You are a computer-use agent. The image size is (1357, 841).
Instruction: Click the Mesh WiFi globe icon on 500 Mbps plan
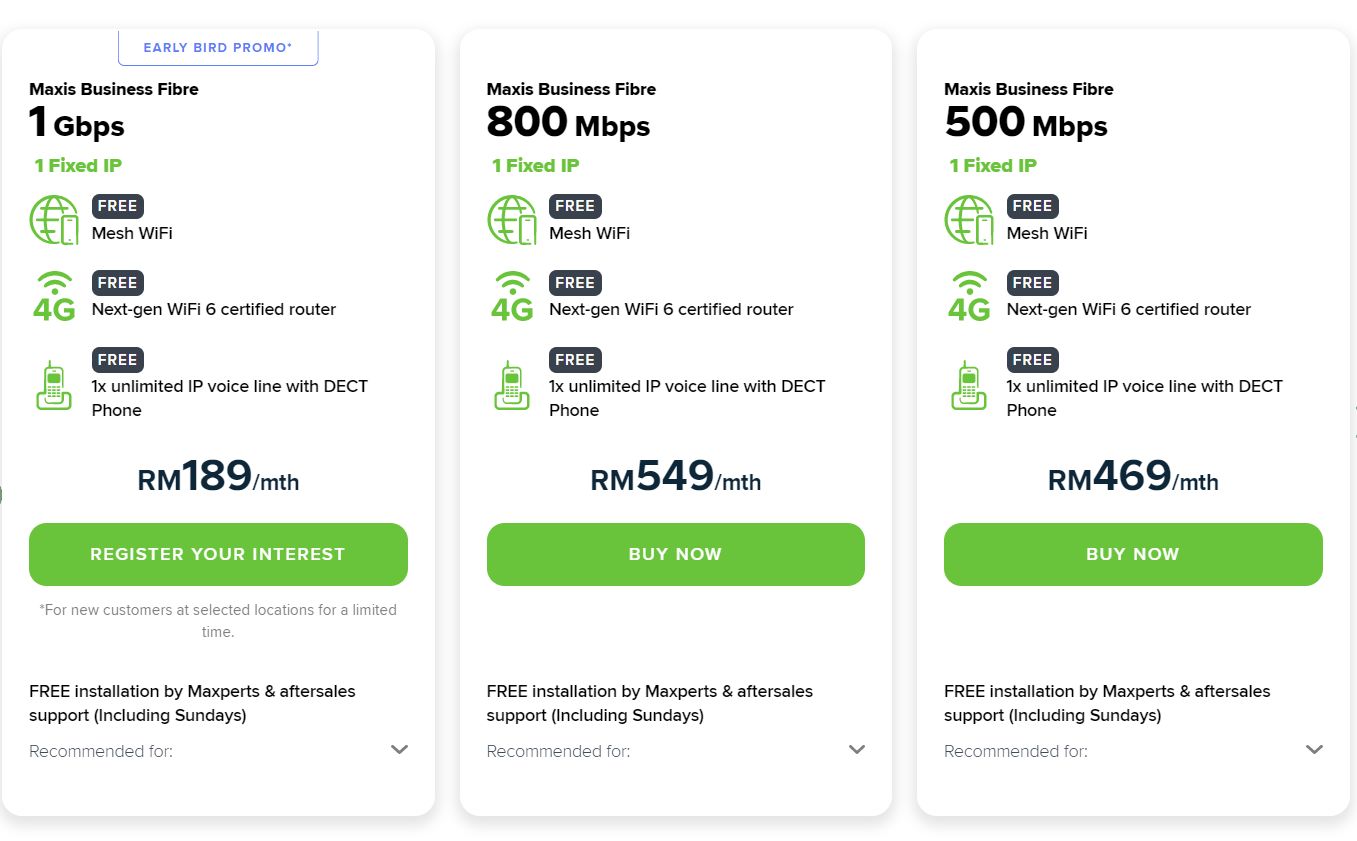pyautogui.click(x=968, y=220)
